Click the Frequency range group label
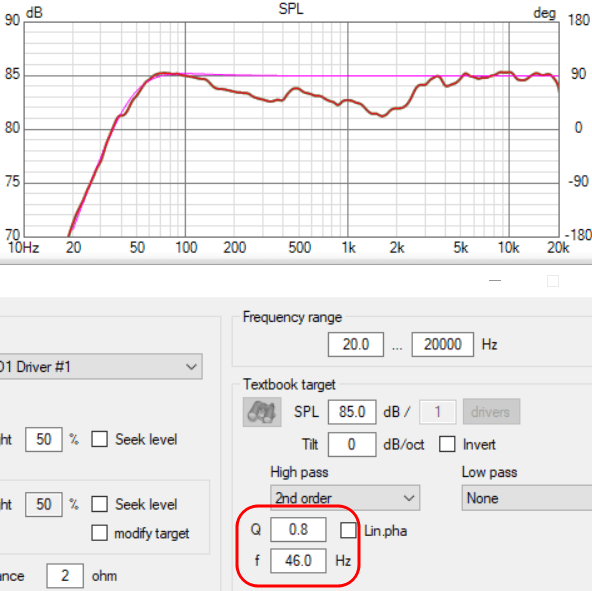The image size is (592, 591). pyautogui.click(x=292, y=317)
